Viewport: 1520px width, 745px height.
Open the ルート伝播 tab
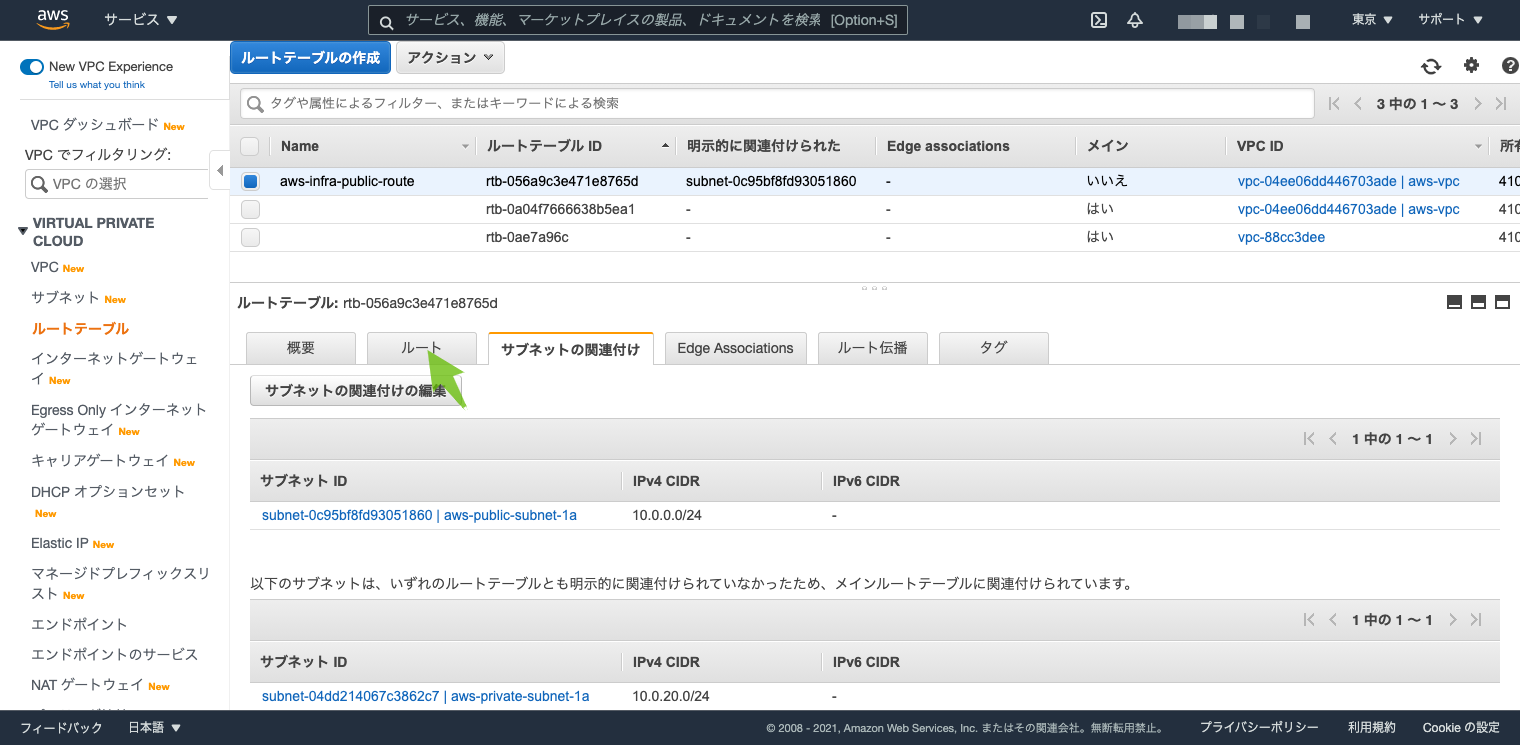(x=873, y=348)
